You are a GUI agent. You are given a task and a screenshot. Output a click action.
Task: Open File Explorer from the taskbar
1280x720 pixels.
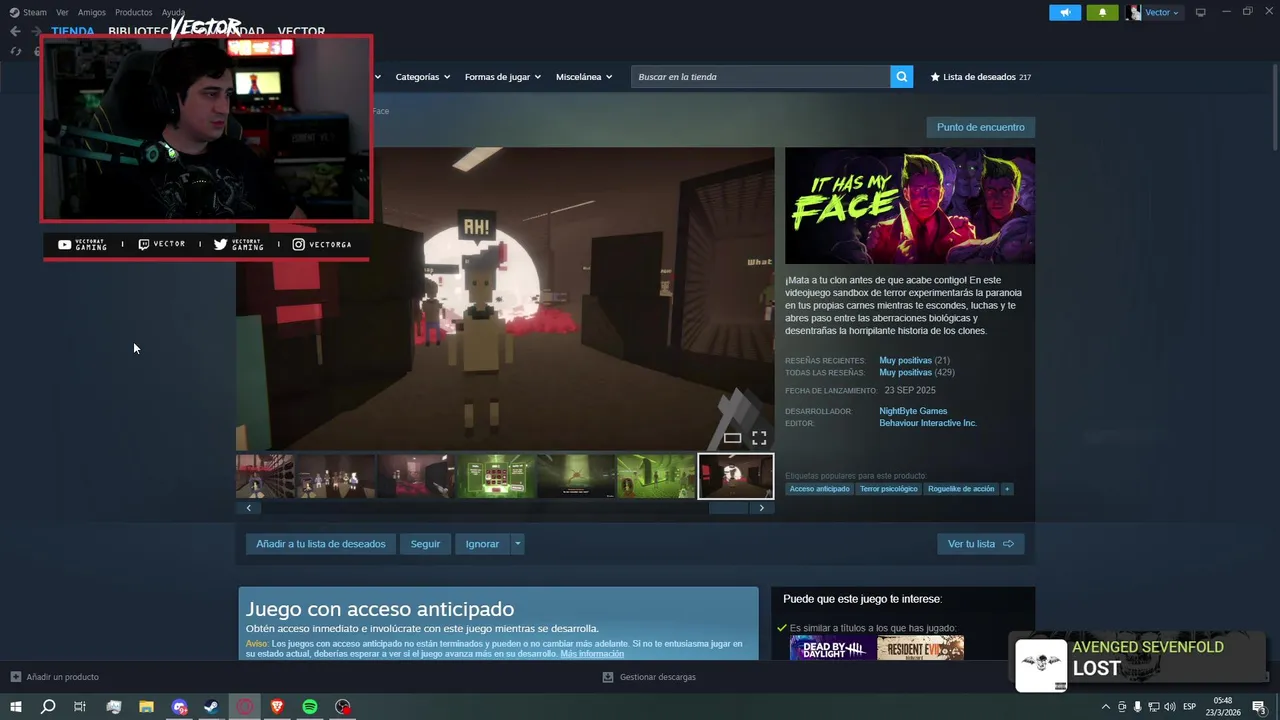click(x=146, y=707)
